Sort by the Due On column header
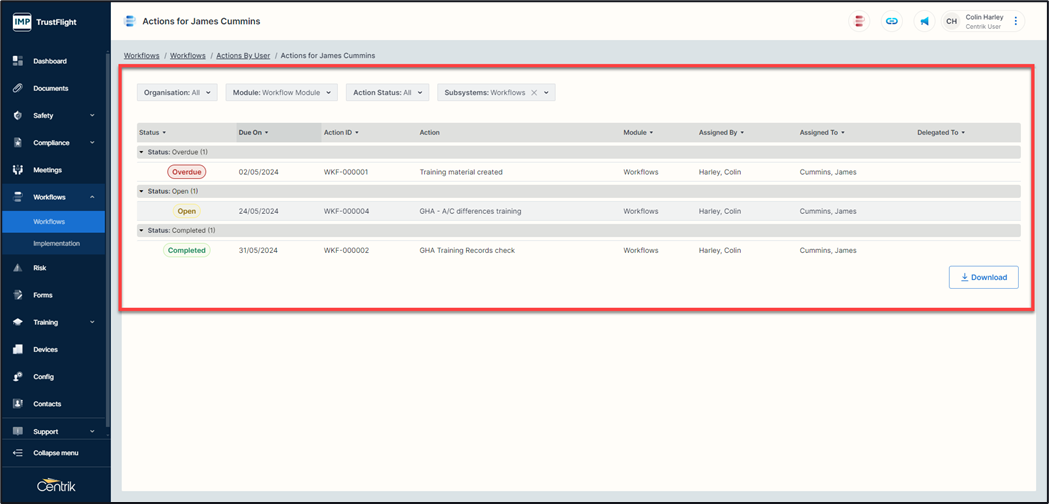 (x=253, y=132)
